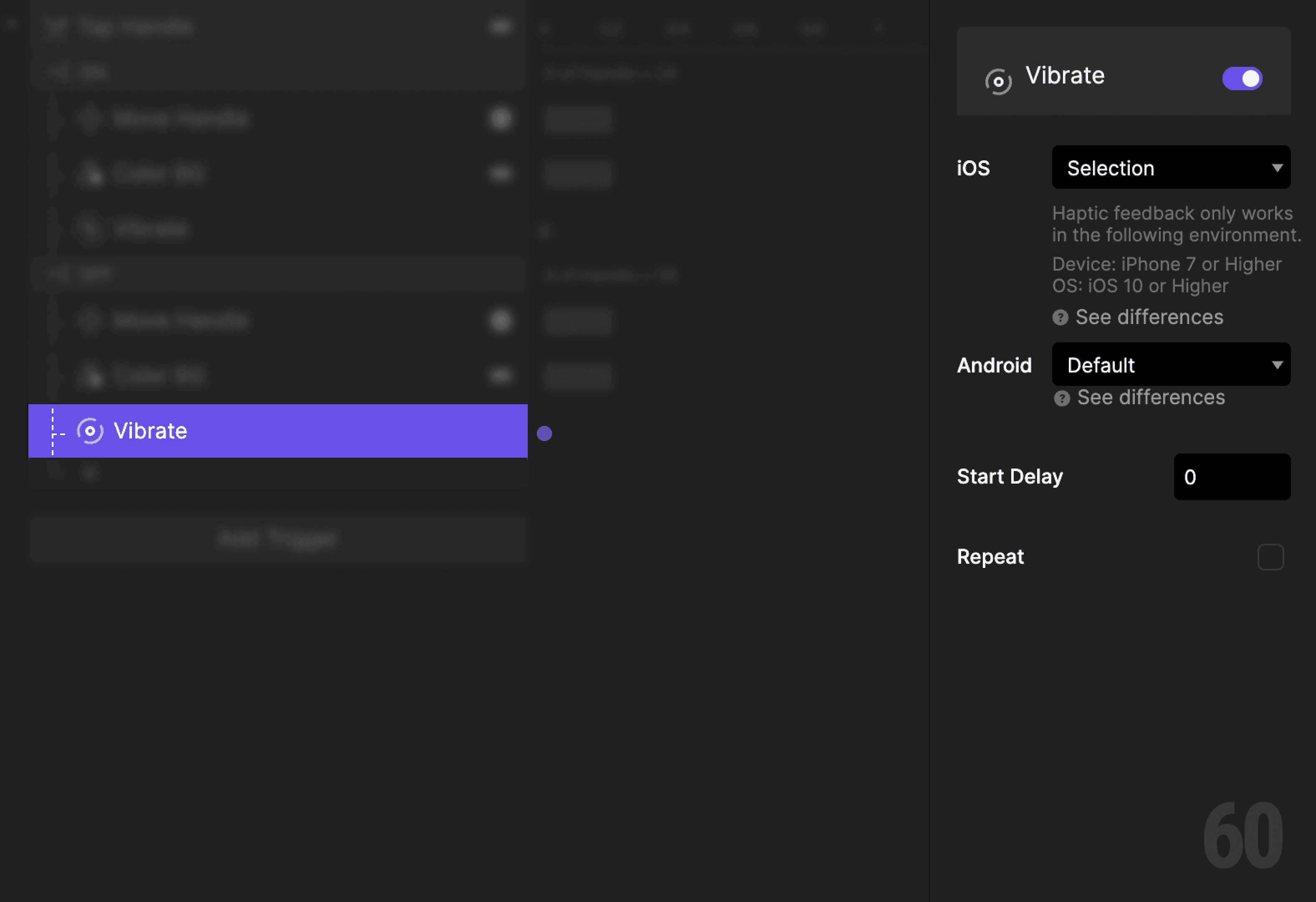The width and height of the screenshot is (1316, 902).
Task: Enable the Repeat checkbox
Action: [x=1270, y=557]
